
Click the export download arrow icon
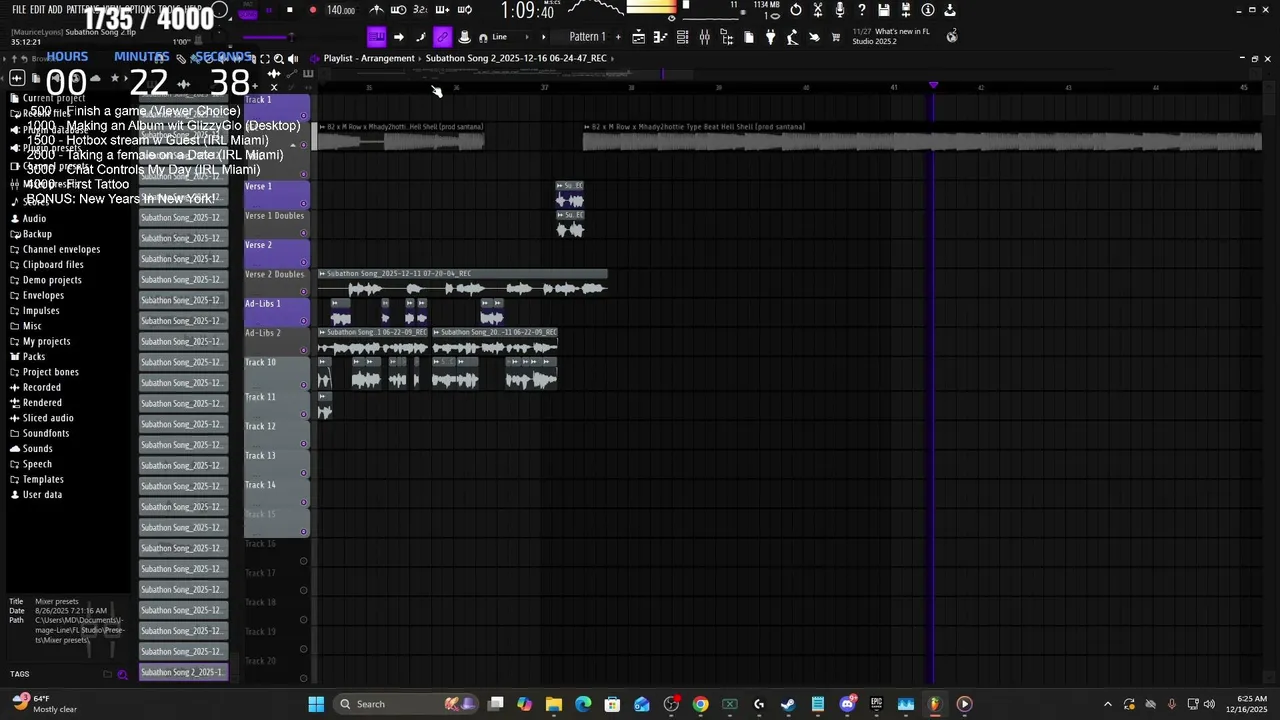coord(950,10)
